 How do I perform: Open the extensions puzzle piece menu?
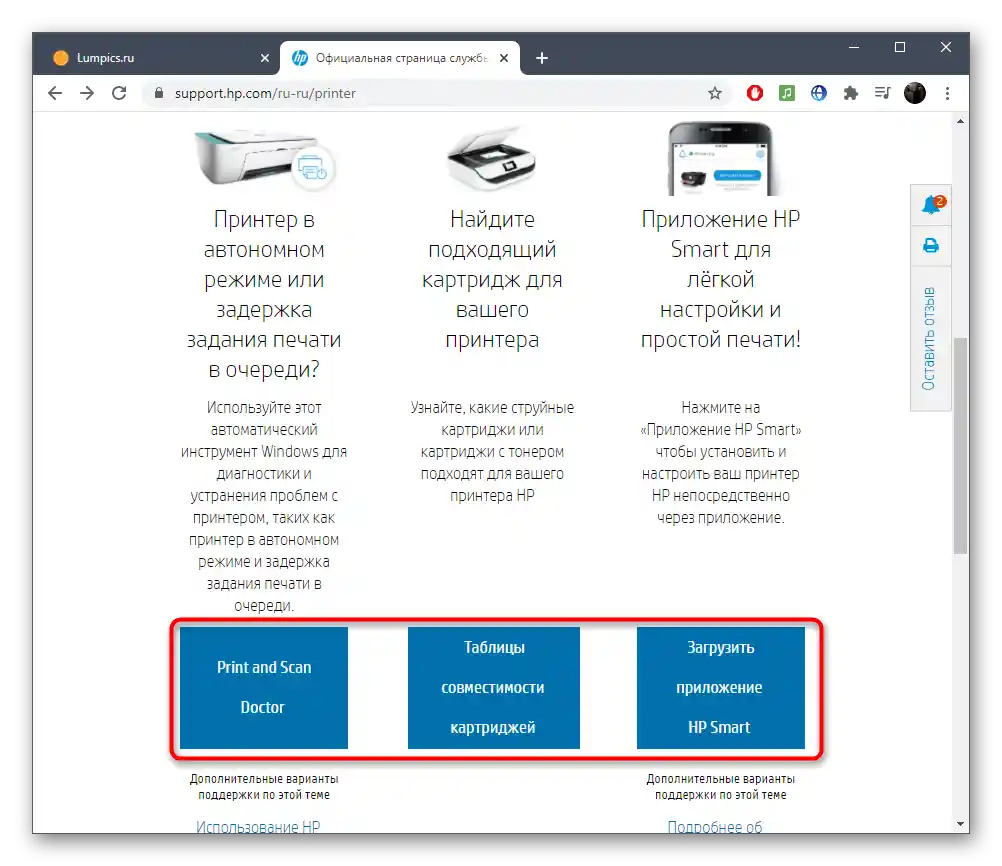point(851,93)
